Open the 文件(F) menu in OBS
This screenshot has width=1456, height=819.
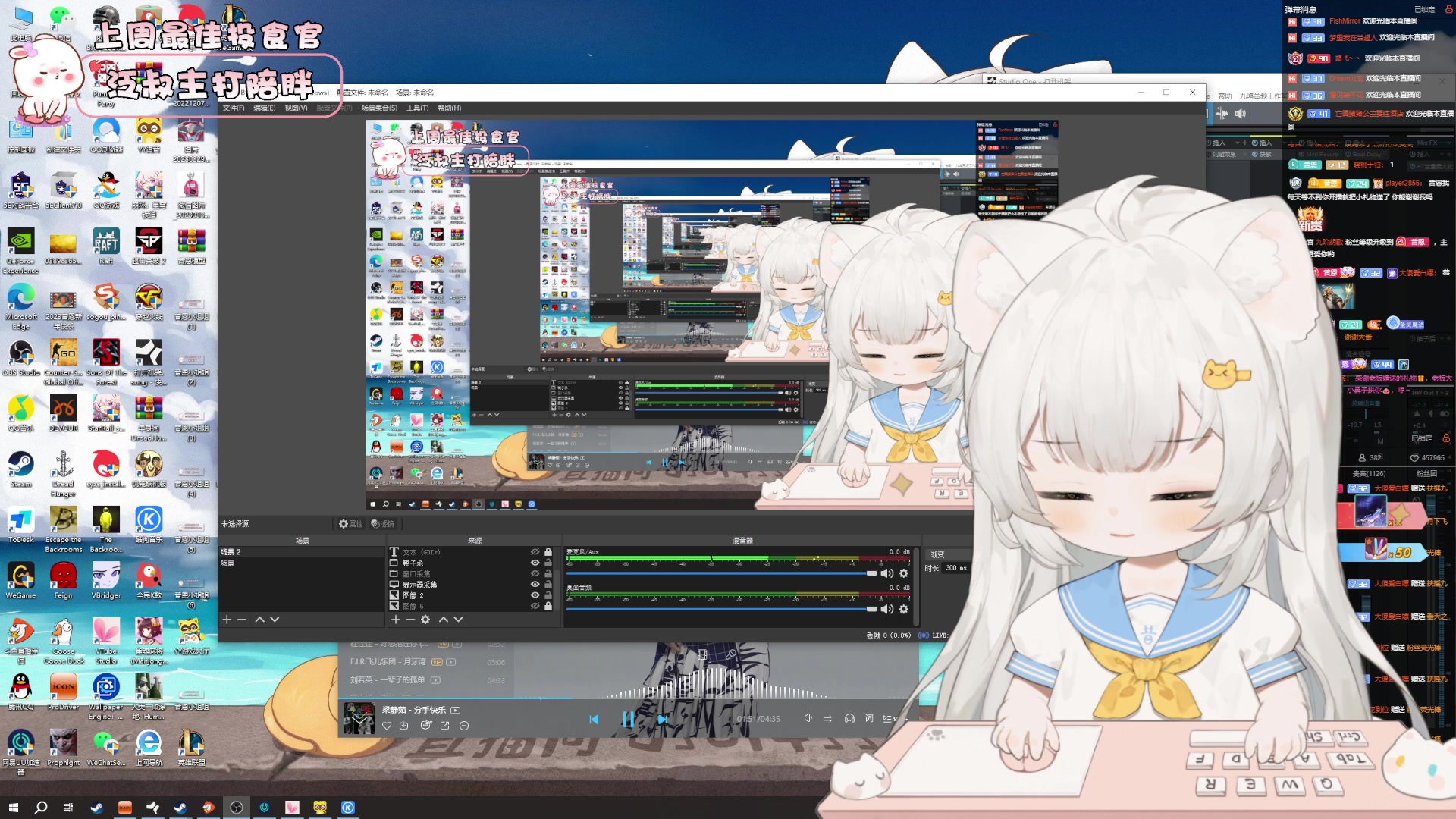tap(232, 108)
